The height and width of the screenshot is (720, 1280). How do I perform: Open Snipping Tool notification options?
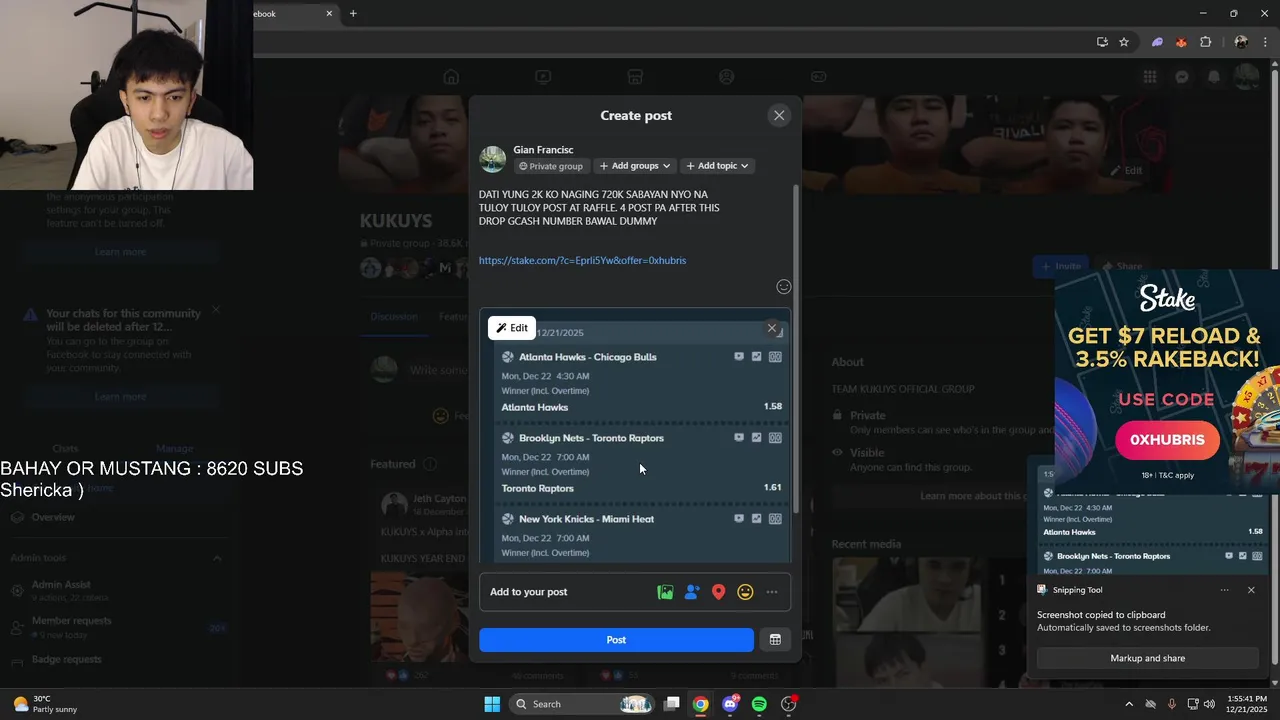(x=1224, y=590)
